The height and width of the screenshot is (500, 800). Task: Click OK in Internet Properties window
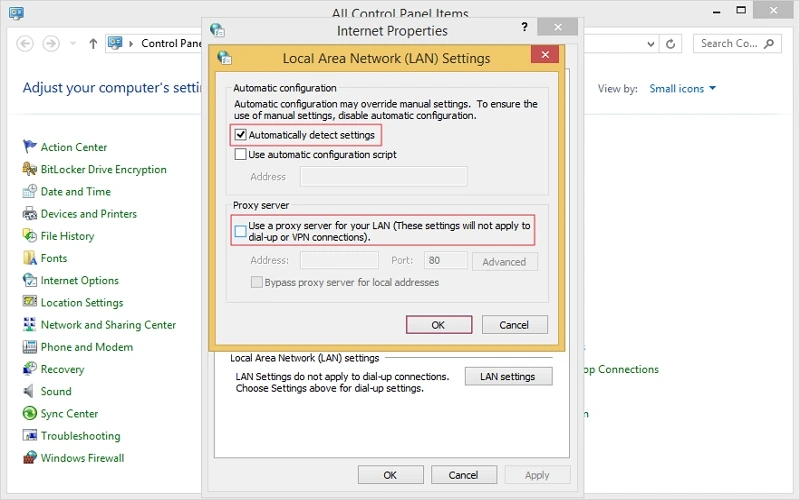[390, 475]
